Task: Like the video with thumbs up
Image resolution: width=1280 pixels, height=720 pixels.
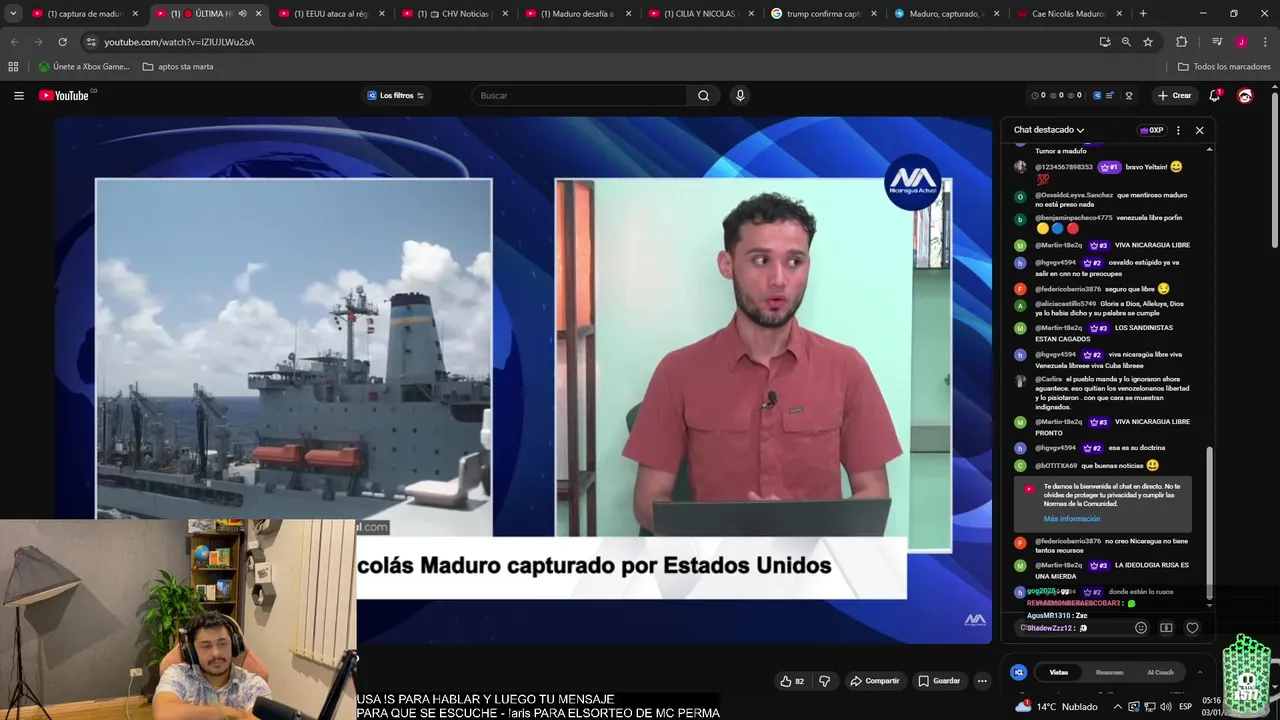Action: [x=792, y=681]
